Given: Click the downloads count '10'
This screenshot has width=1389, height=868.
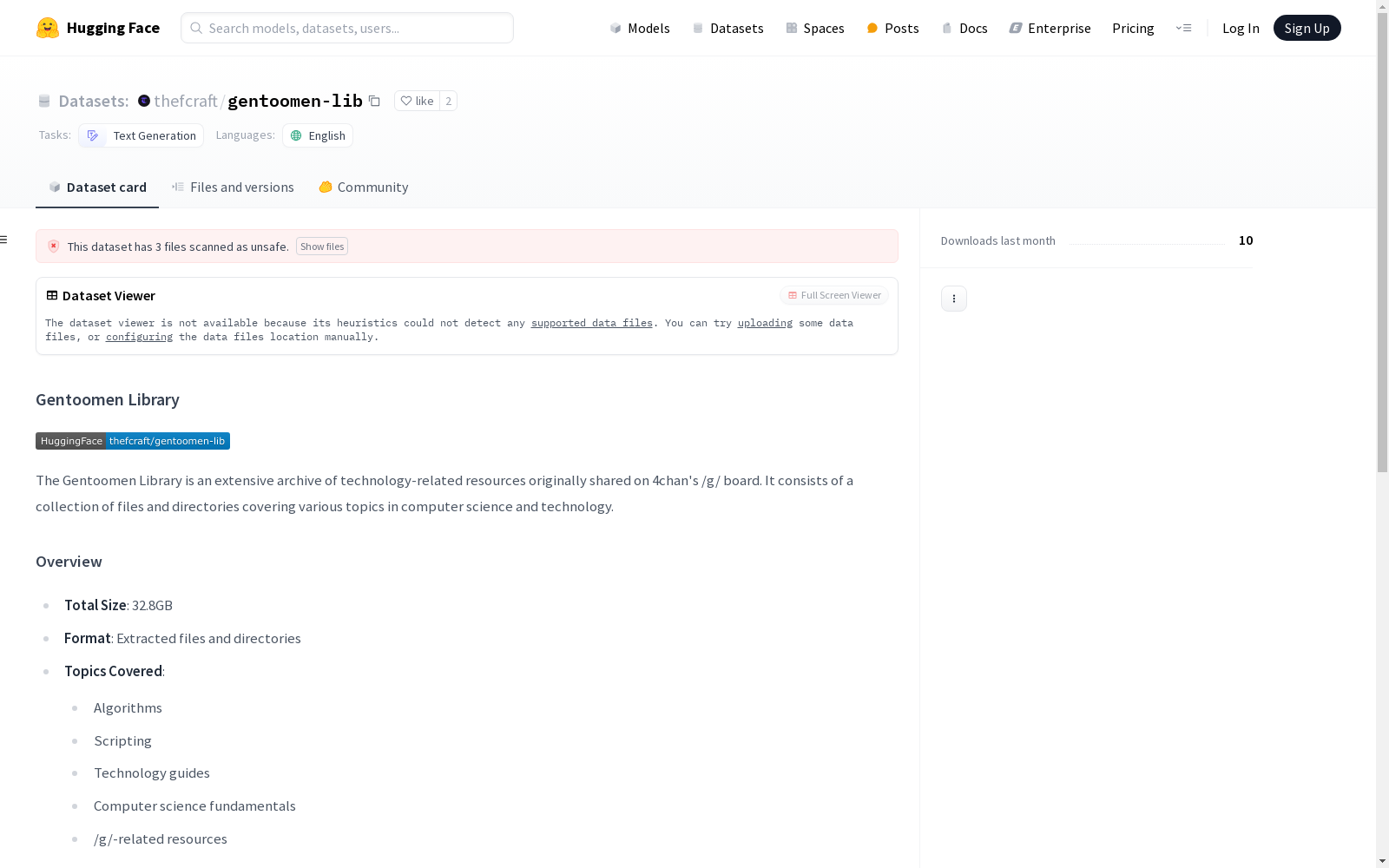Looking at the screenshot, I should pyautogui.click(x=1246, y=240).
